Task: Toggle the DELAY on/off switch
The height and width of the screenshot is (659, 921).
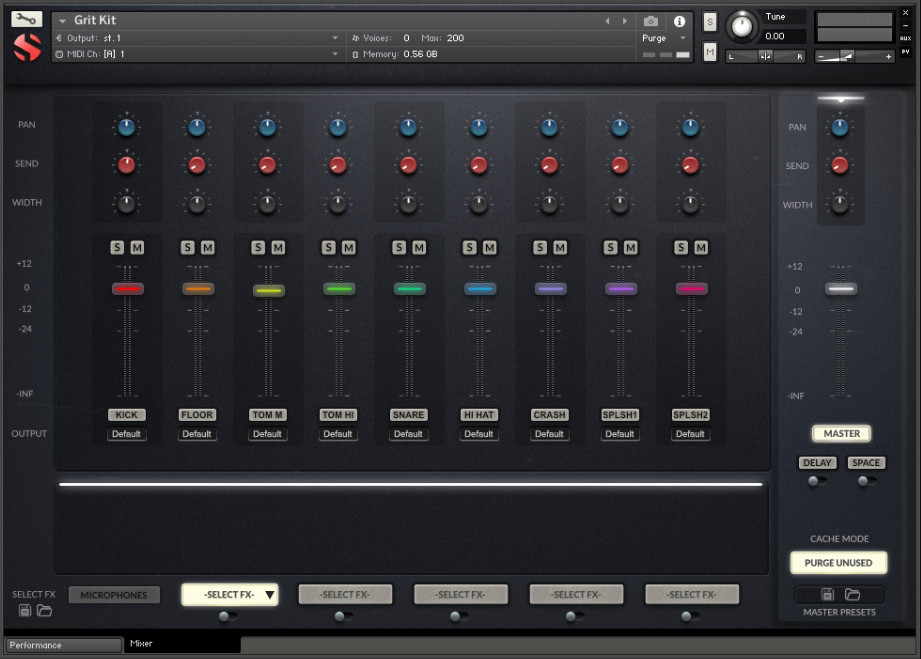Action: [816, 481]
